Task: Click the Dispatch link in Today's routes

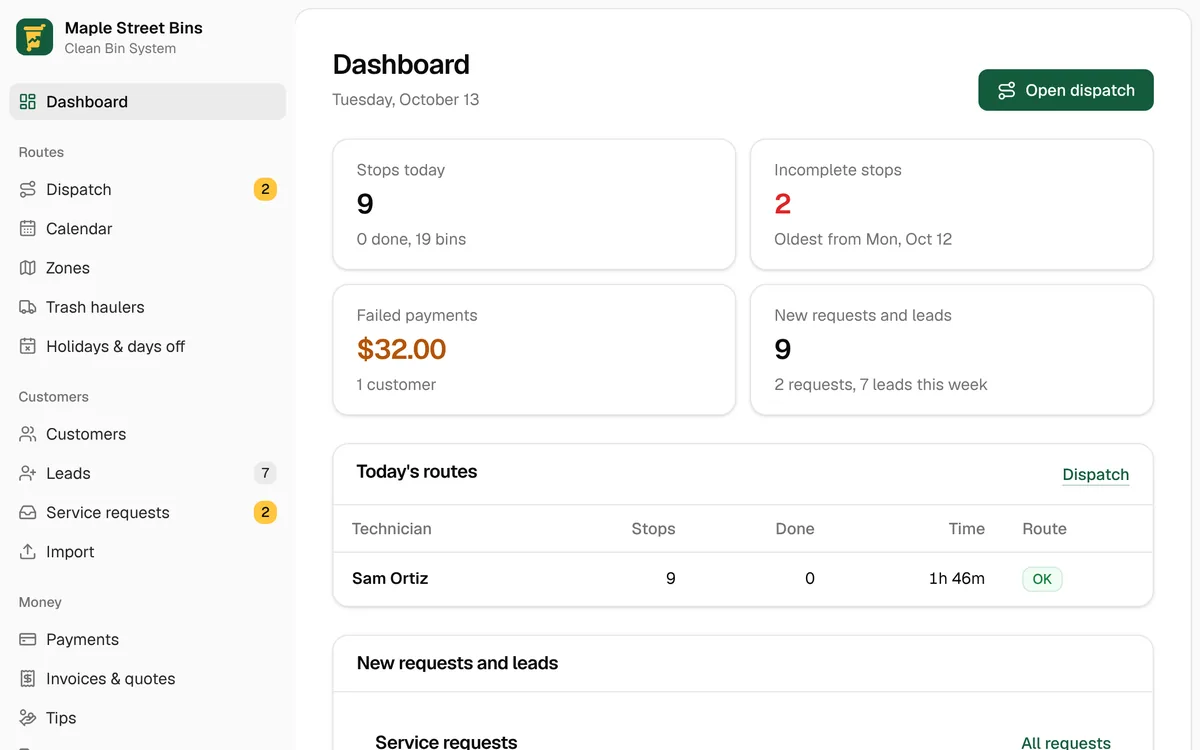Action: pyautogui.click(x=1096, y=475)
